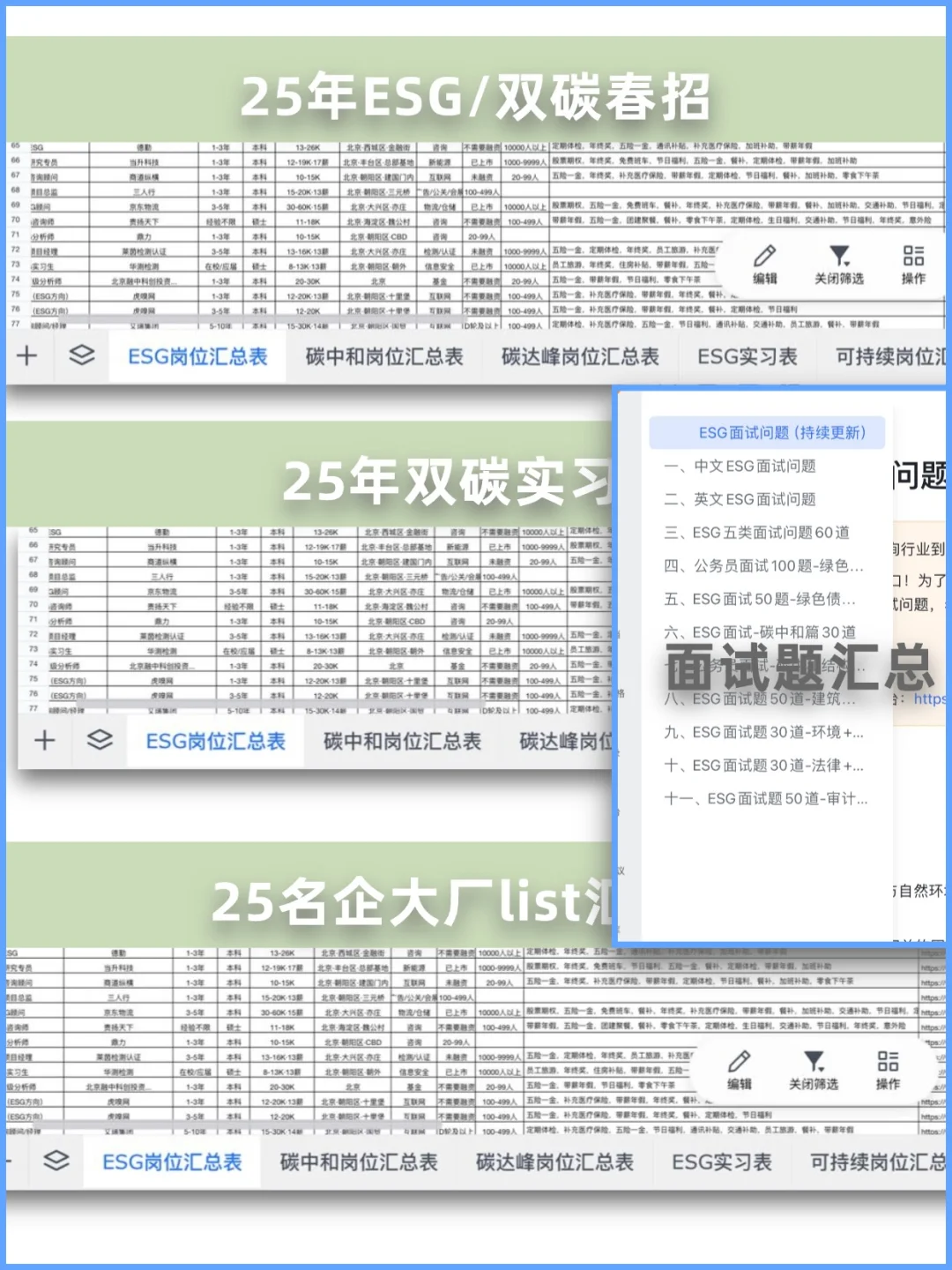Screen dimensions: 952x1270
Task: Select 碳达峰岗位 tab in 双碳实习 spreadsheet
Action: [566, 742]
